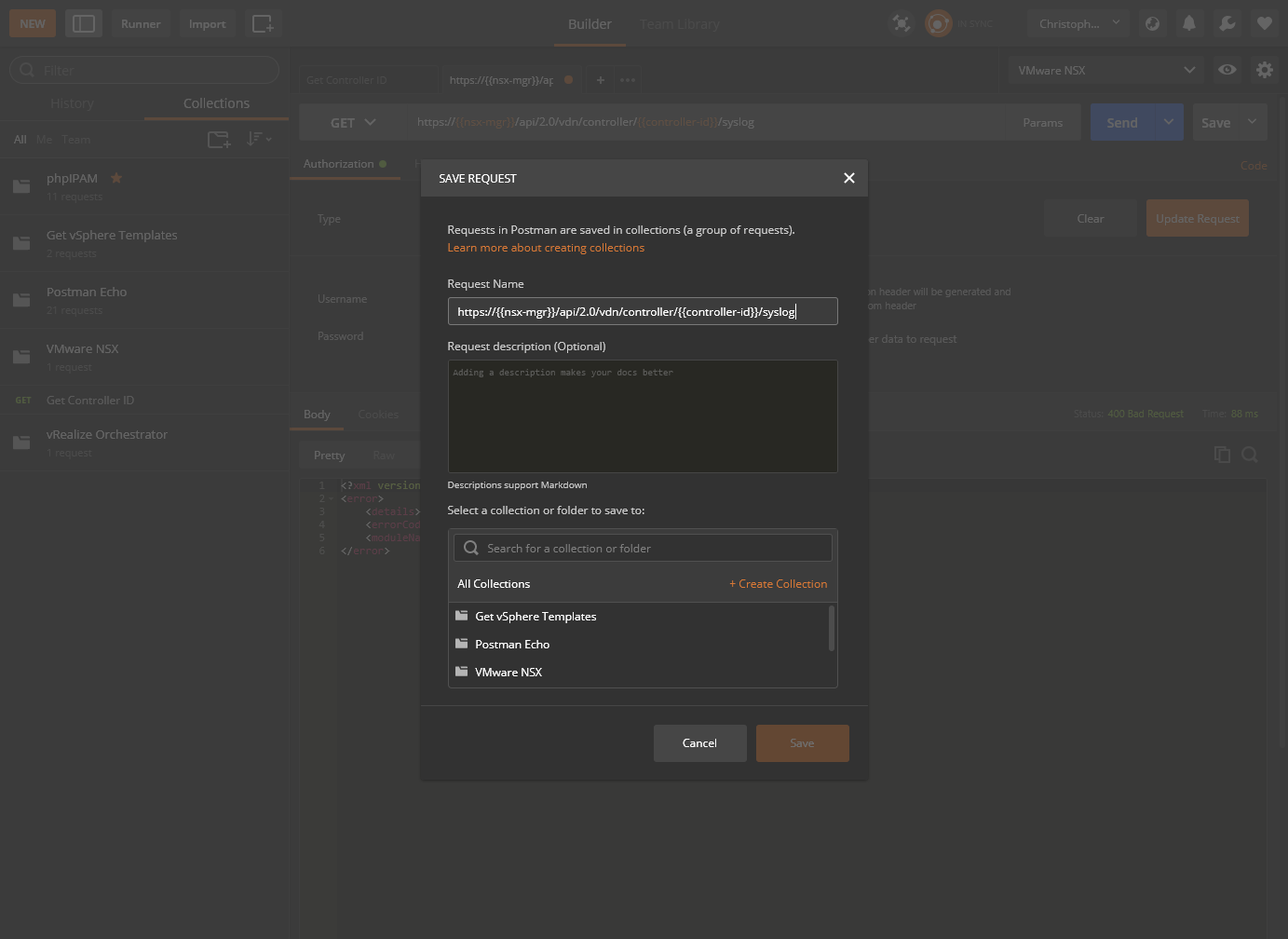Toggle environment quick look eye icon
This screenshot has width=1288, height=939.
coord(1227,70)
